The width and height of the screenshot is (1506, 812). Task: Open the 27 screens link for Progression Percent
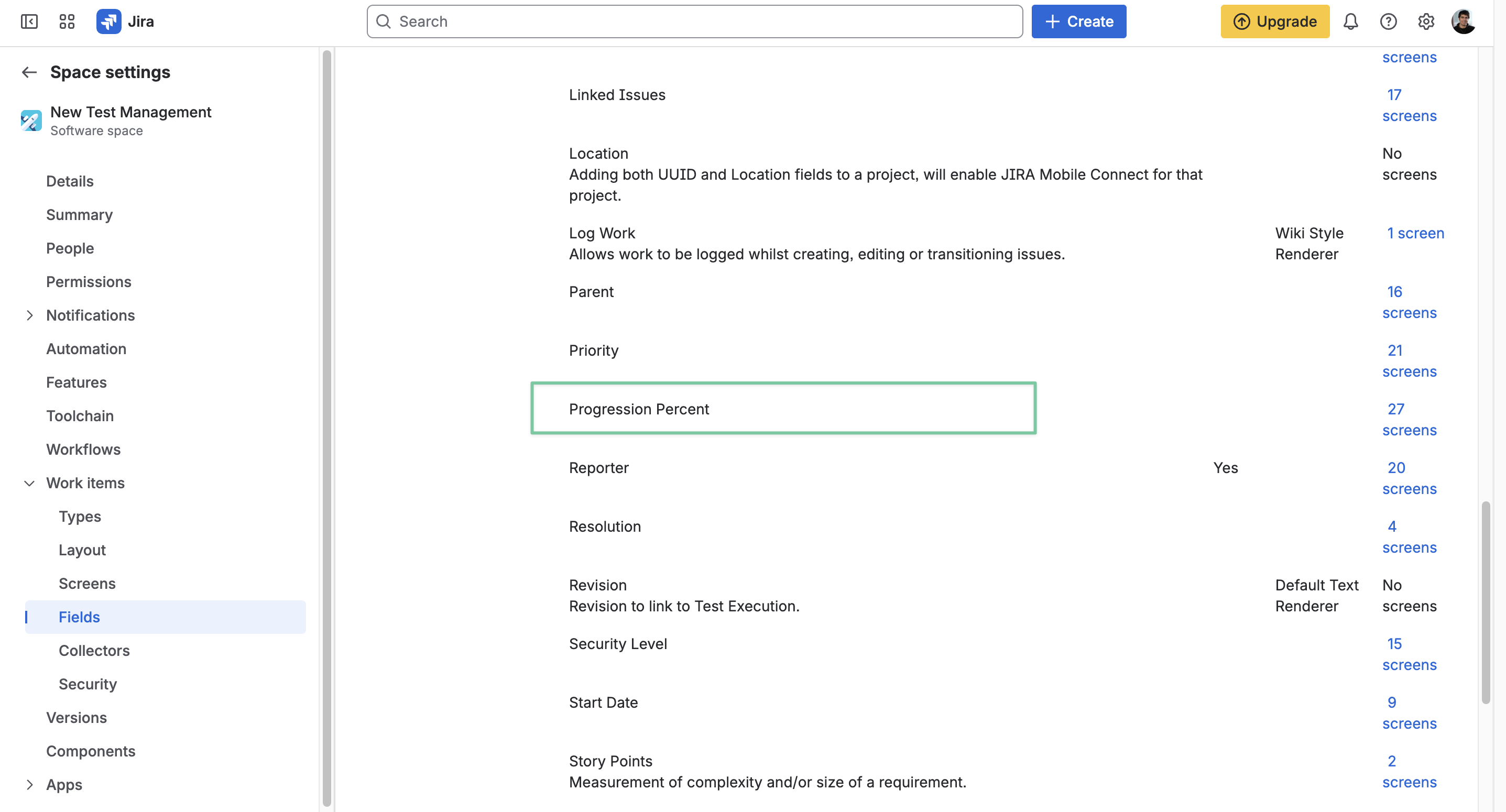point(1410,420)
